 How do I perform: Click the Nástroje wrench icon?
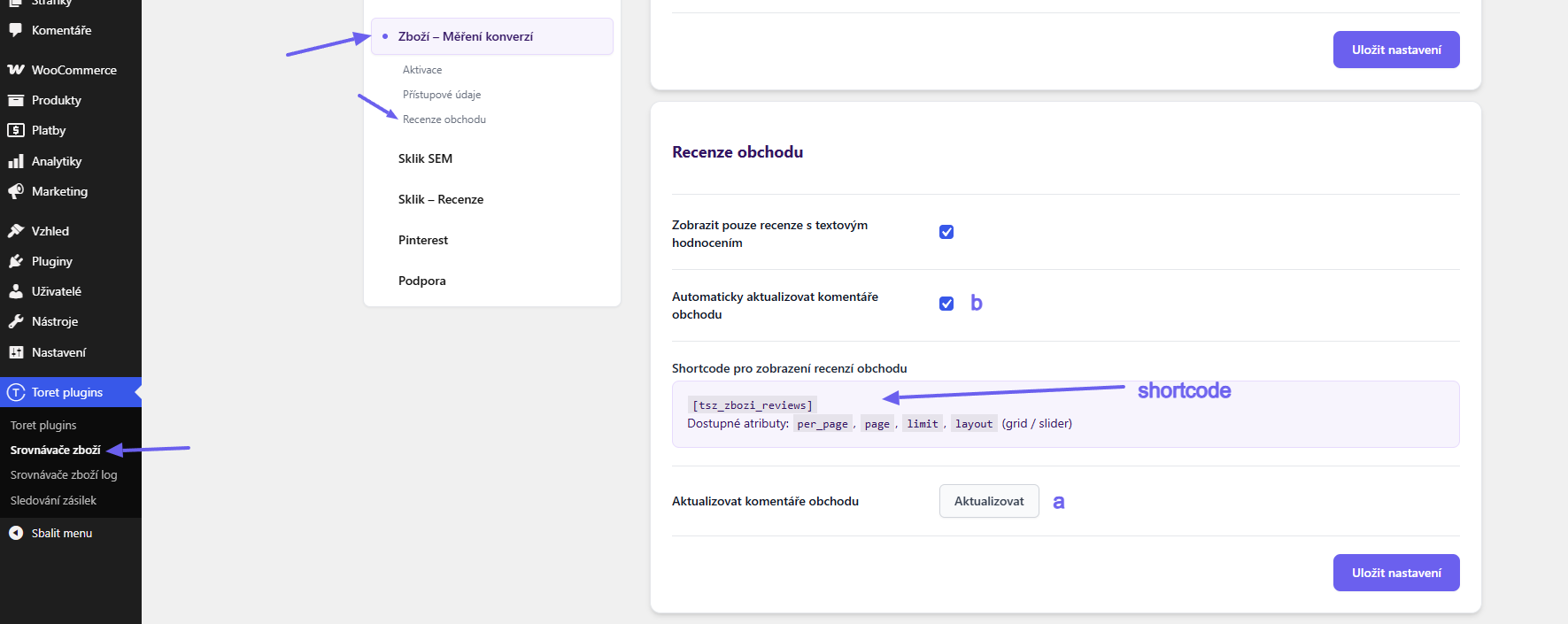(x=16, y=321)
